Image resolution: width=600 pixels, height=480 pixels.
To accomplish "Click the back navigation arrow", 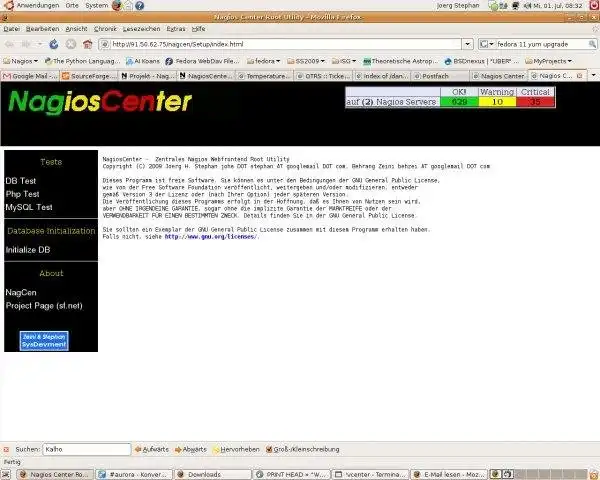I will click(x=10, y=44).
